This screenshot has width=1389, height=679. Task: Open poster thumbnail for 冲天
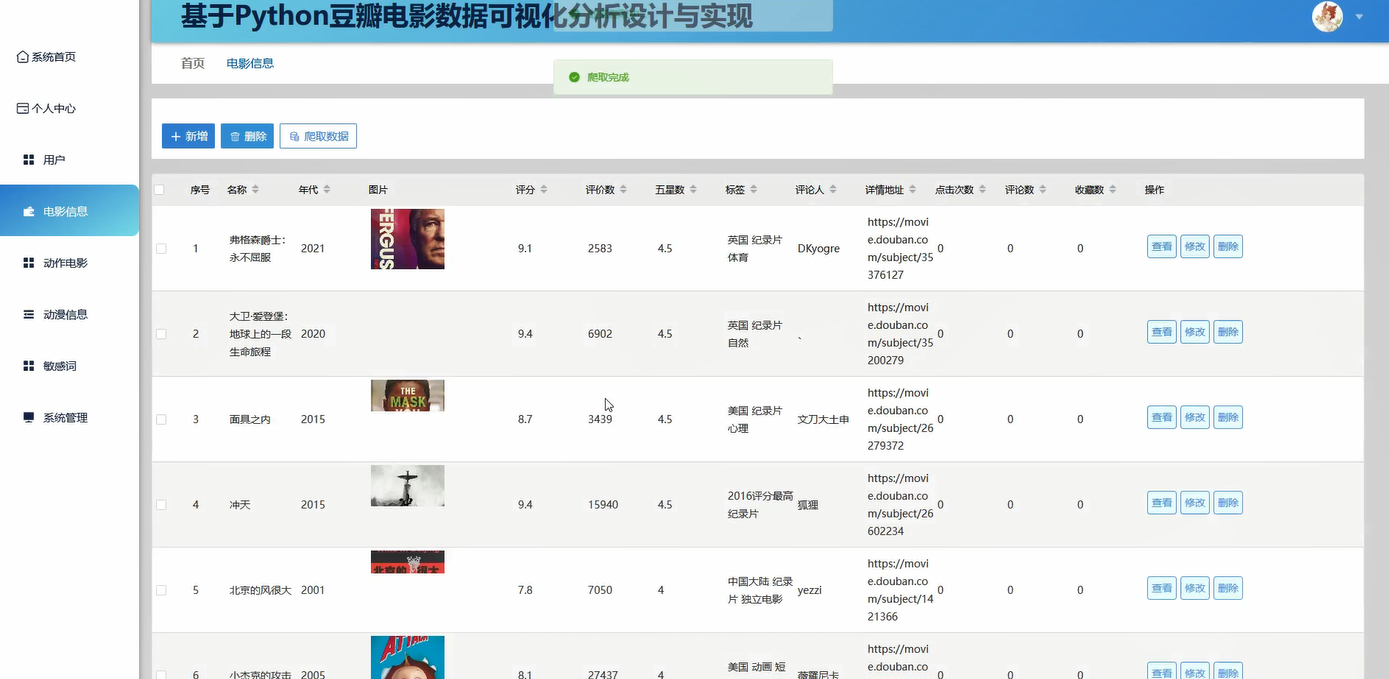407,486
